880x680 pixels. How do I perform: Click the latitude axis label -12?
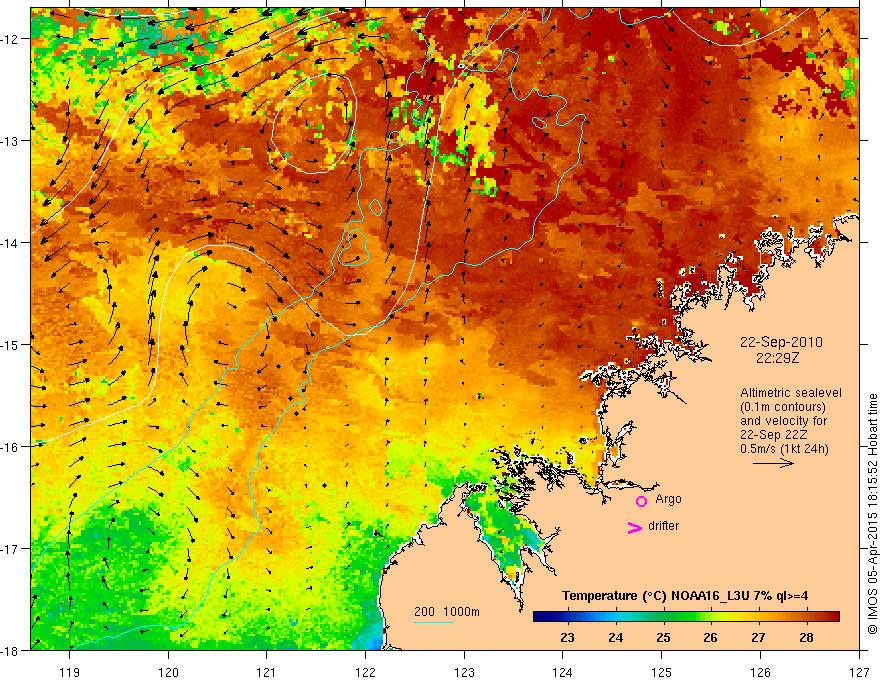8,39
